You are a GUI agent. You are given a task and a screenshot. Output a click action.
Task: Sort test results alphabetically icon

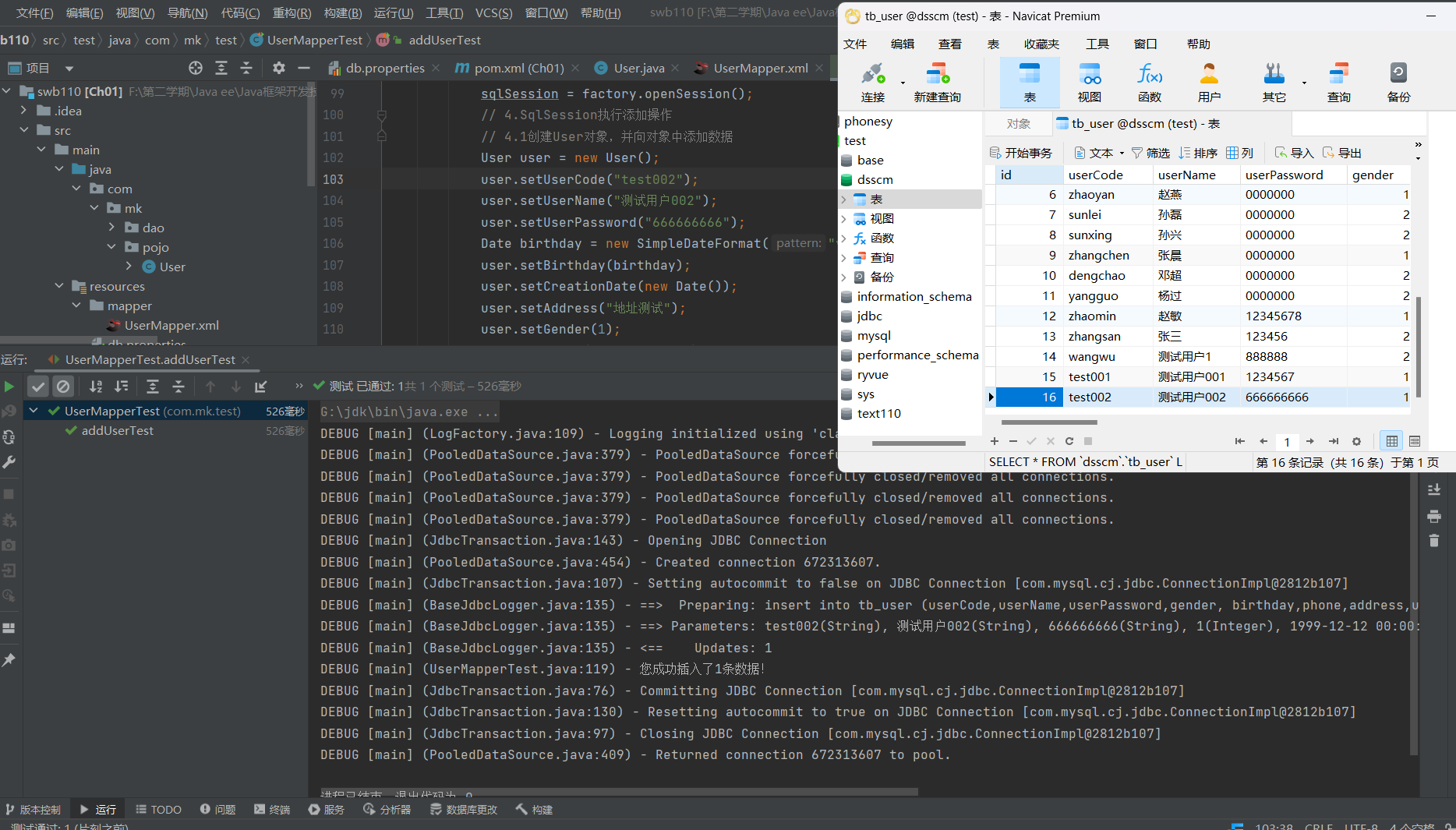click(x=96, y=386)
